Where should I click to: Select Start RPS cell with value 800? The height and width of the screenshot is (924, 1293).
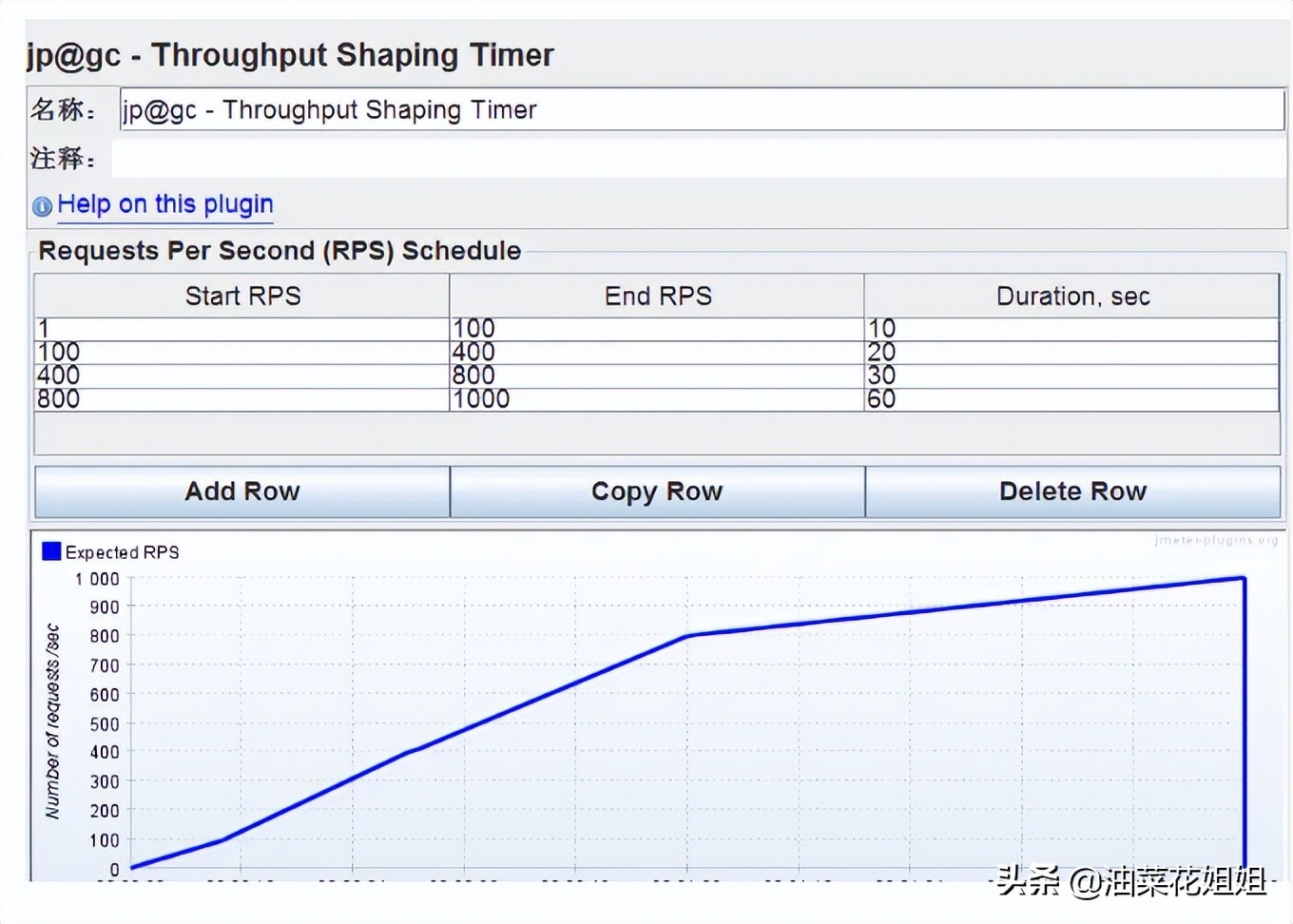[x=241, y=399]
